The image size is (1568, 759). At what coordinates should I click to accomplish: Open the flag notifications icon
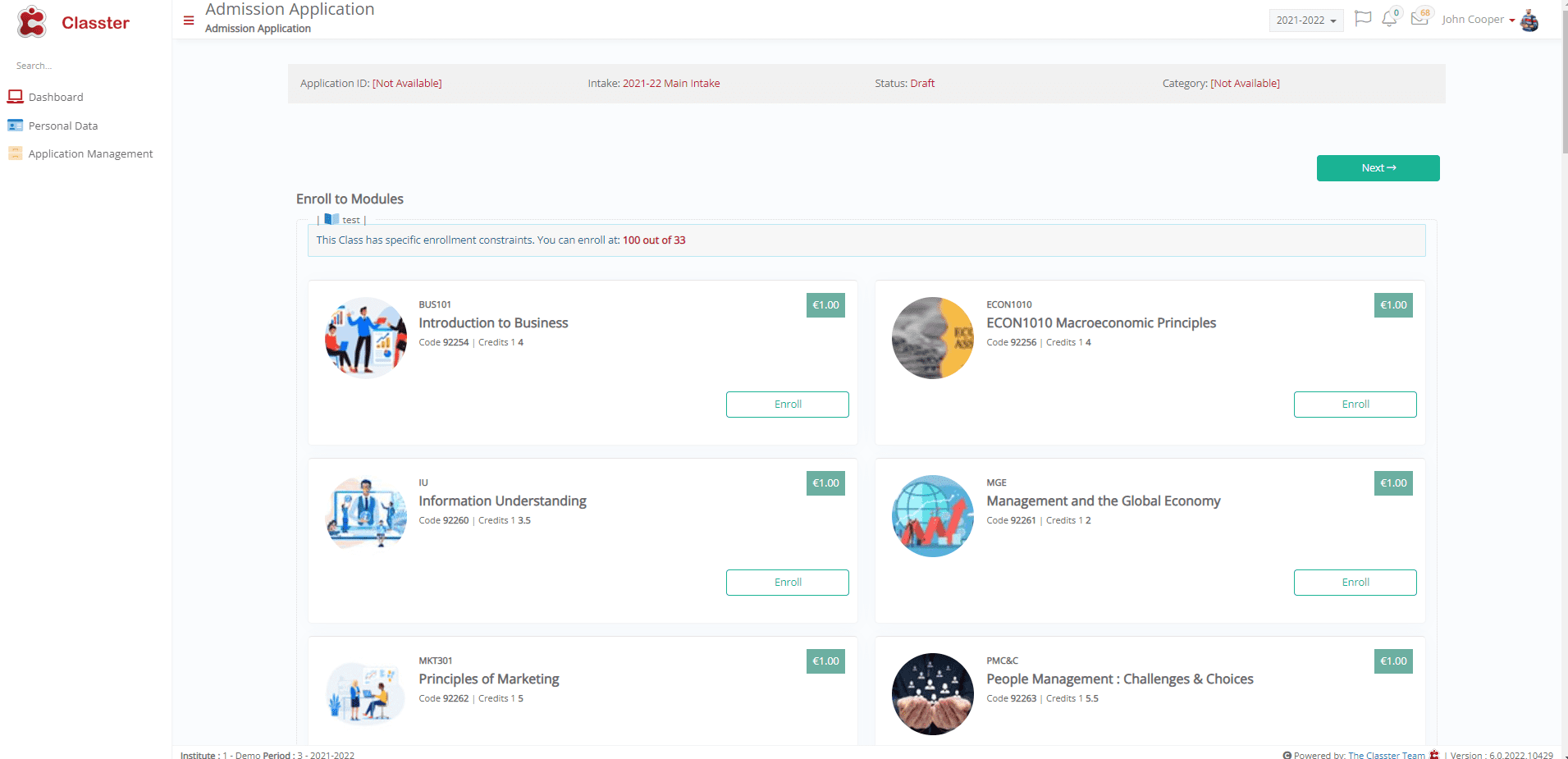1363,19
